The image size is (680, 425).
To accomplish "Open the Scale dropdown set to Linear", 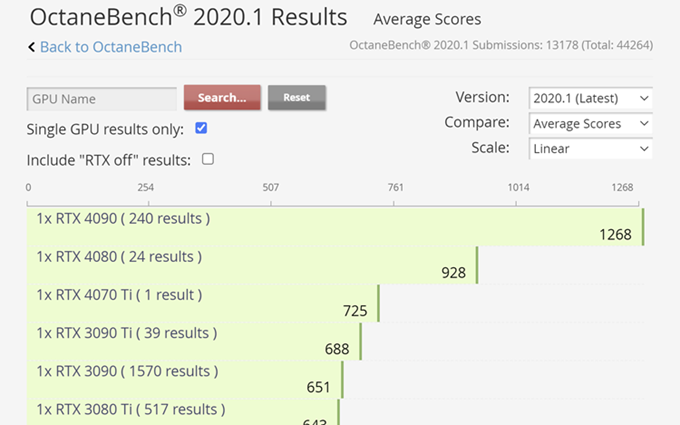I will (590, 149).
